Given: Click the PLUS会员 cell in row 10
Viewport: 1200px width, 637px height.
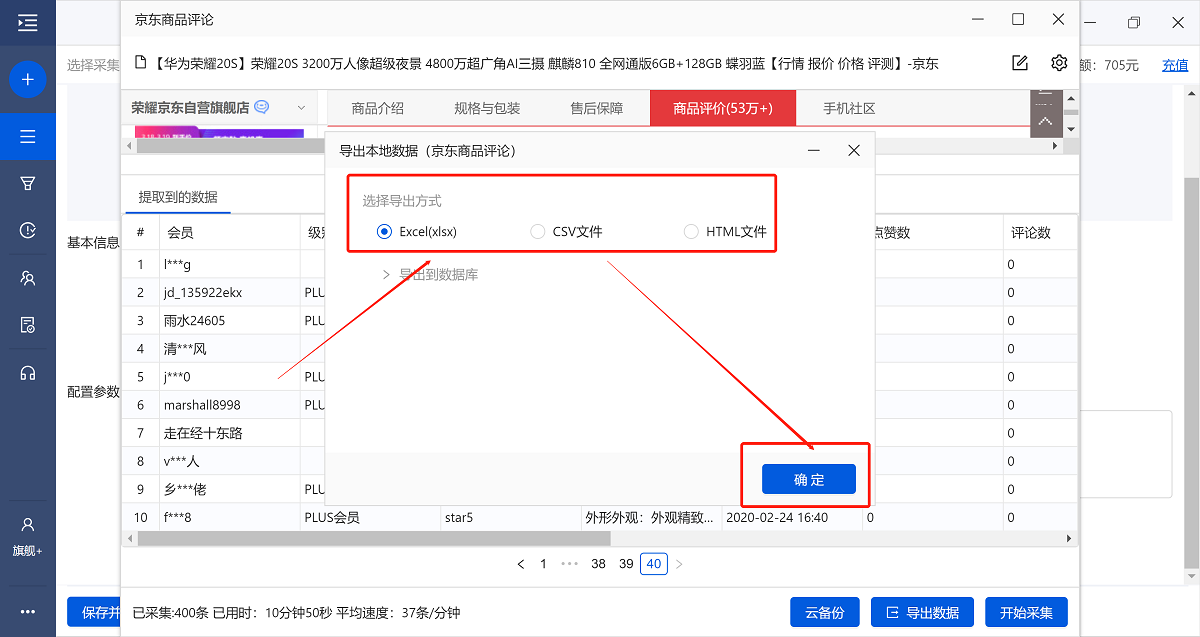Looking at the screenshot, I should pyautogui.click(x=370, y=518).
